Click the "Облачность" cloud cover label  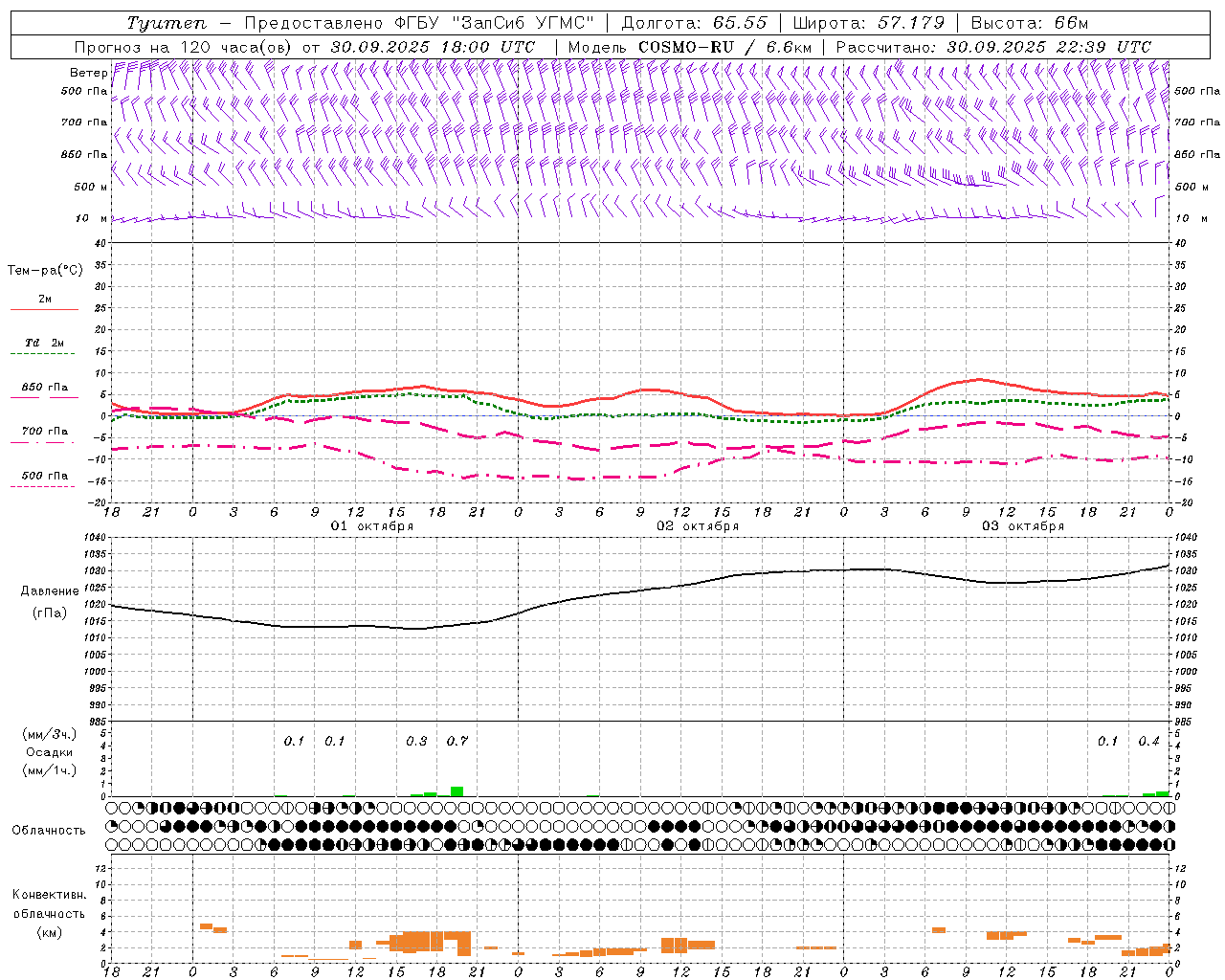point(49,831)
